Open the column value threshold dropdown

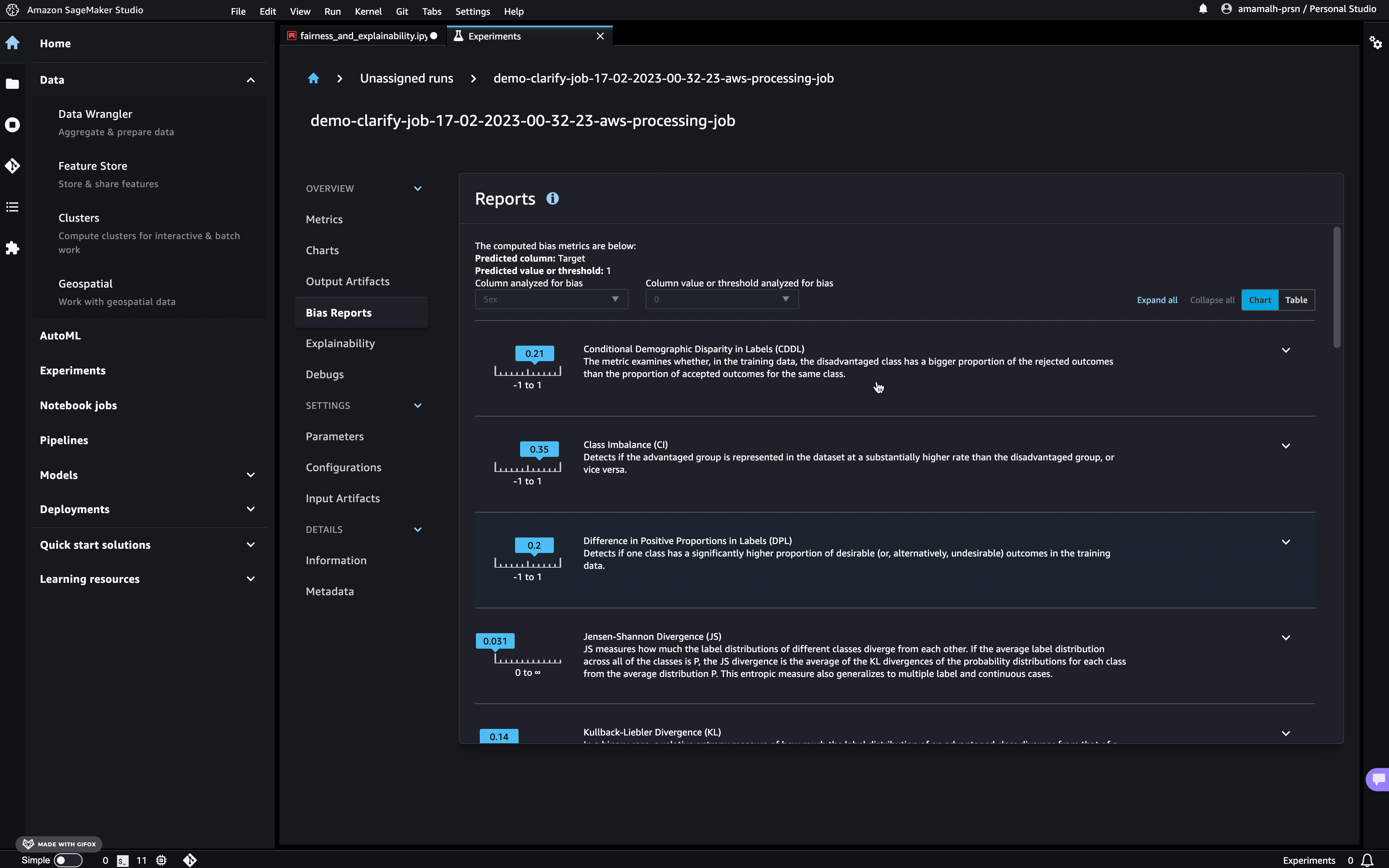click(x=722, y=299)
